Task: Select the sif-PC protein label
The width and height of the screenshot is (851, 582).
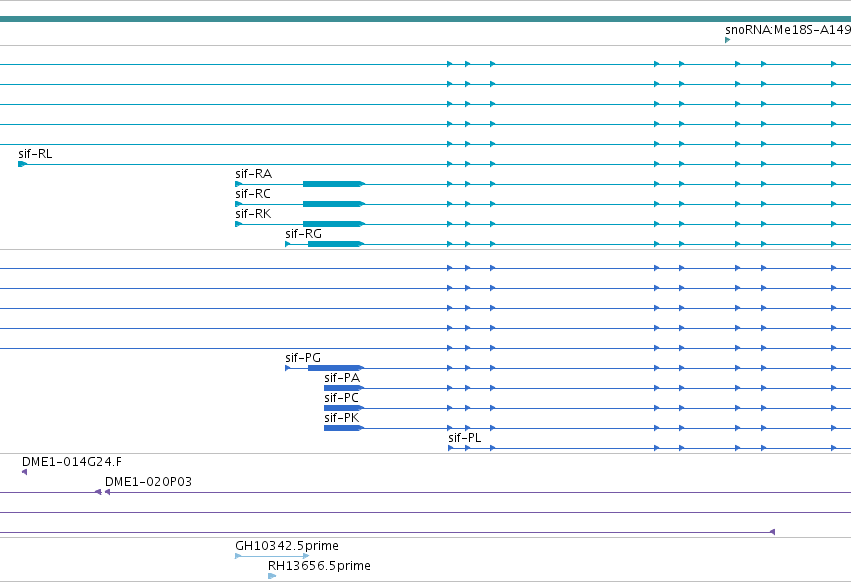Action: (x=341, y=398)
